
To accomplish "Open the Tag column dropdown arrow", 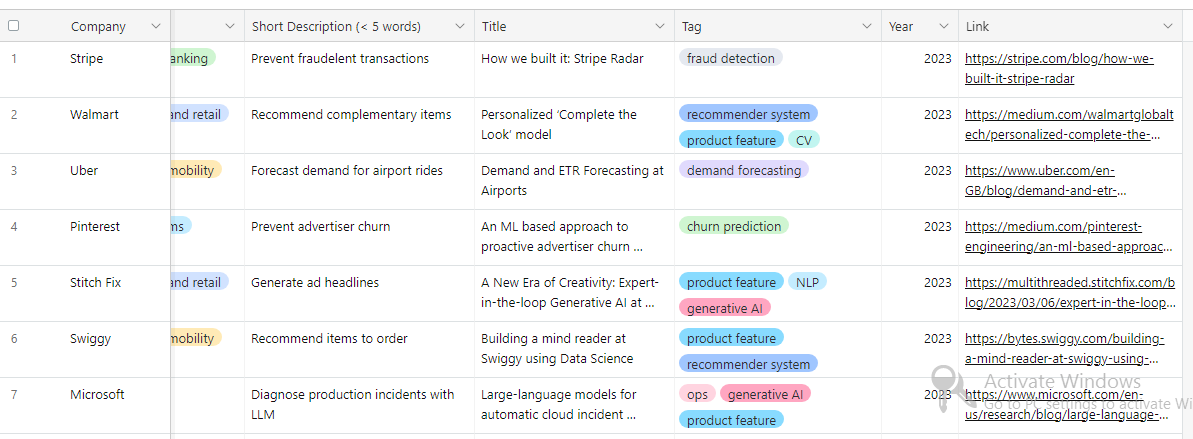I will click(867, 27).
